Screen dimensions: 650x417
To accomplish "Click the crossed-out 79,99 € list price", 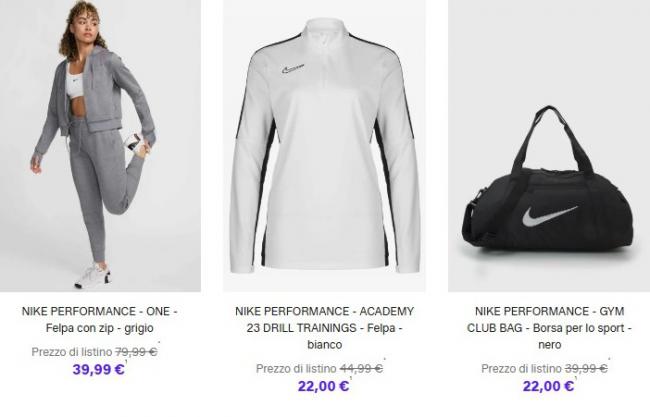I will 136,352.
